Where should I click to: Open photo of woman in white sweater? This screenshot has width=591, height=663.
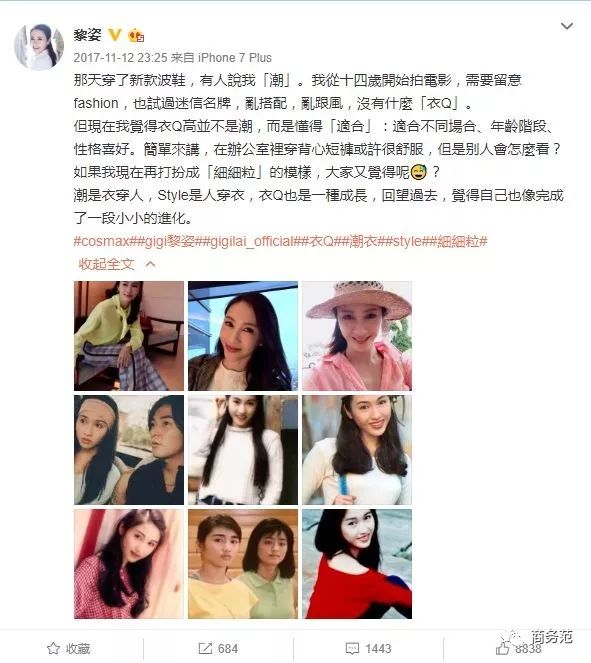243,450
